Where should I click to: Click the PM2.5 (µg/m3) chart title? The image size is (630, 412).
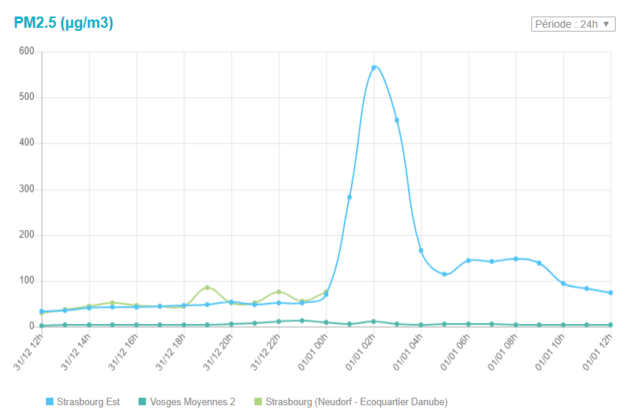[x=70, y=20]
